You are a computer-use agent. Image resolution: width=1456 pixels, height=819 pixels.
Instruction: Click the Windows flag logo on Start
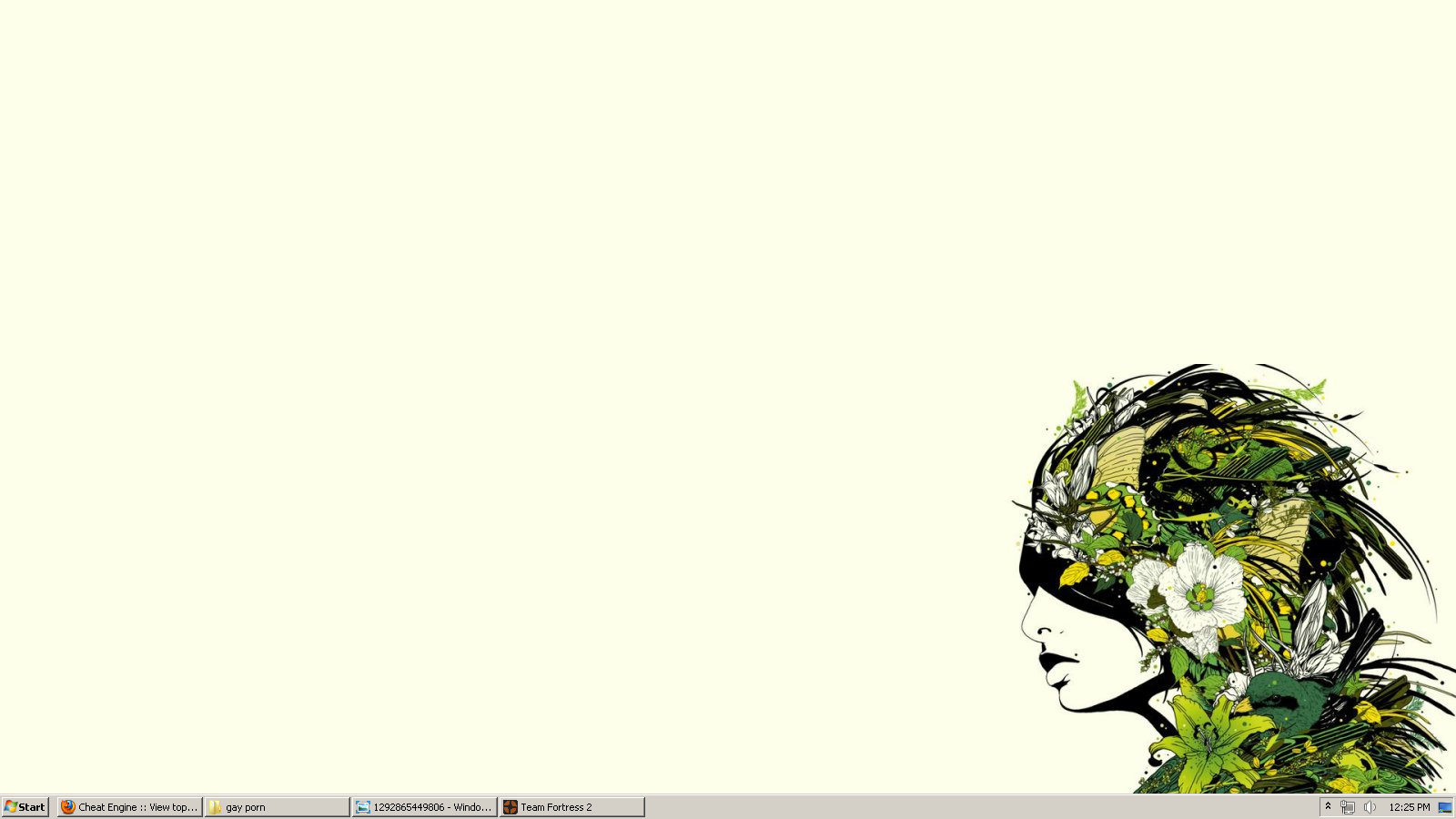pyautogui.click(x=11, y=807)
